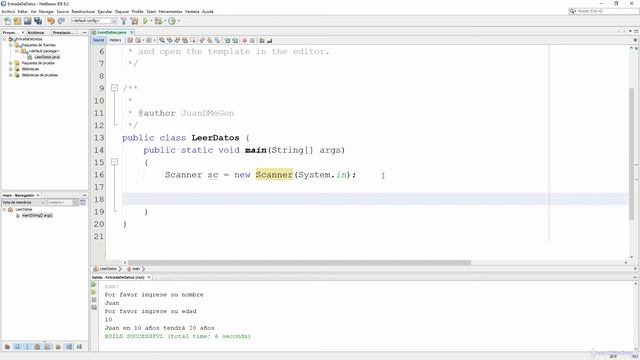
Task: Toggle Highlight Search in editor toolbar
Action: coord(185,40)
